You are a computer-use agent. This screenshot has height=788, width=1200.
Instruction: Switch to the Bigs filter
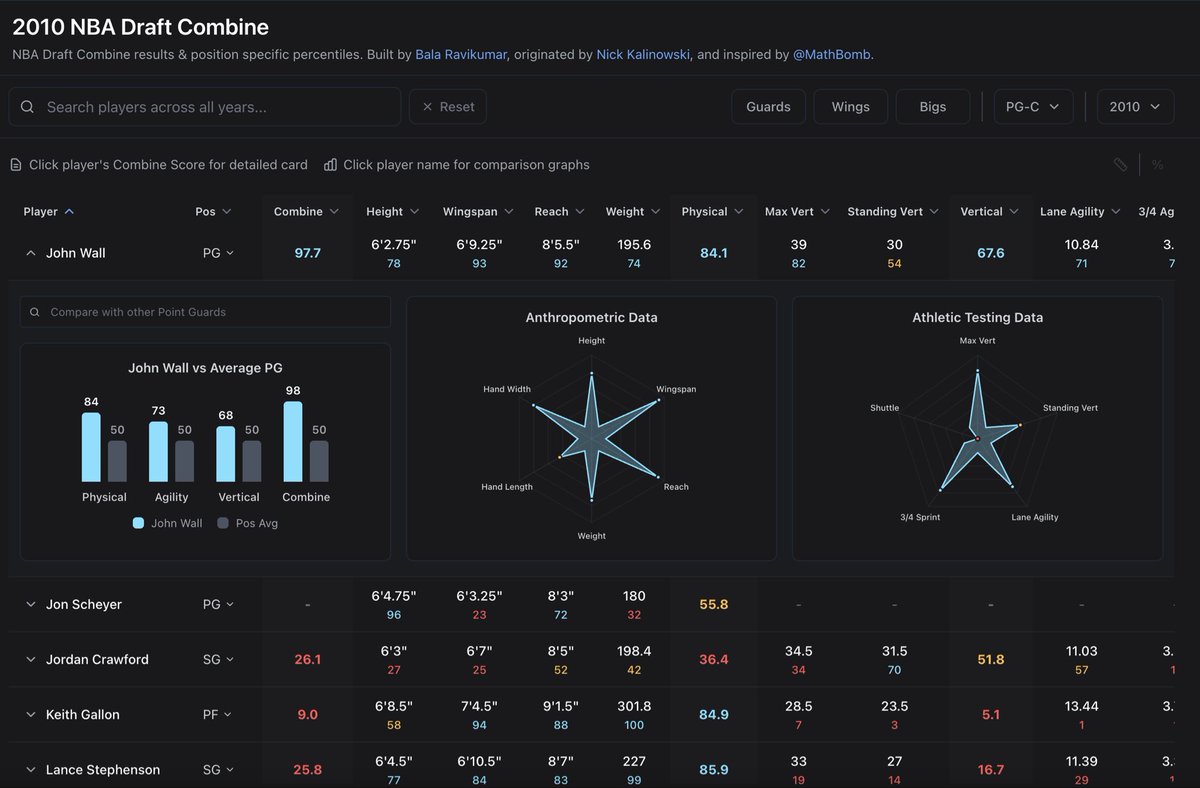pos(932,105)
